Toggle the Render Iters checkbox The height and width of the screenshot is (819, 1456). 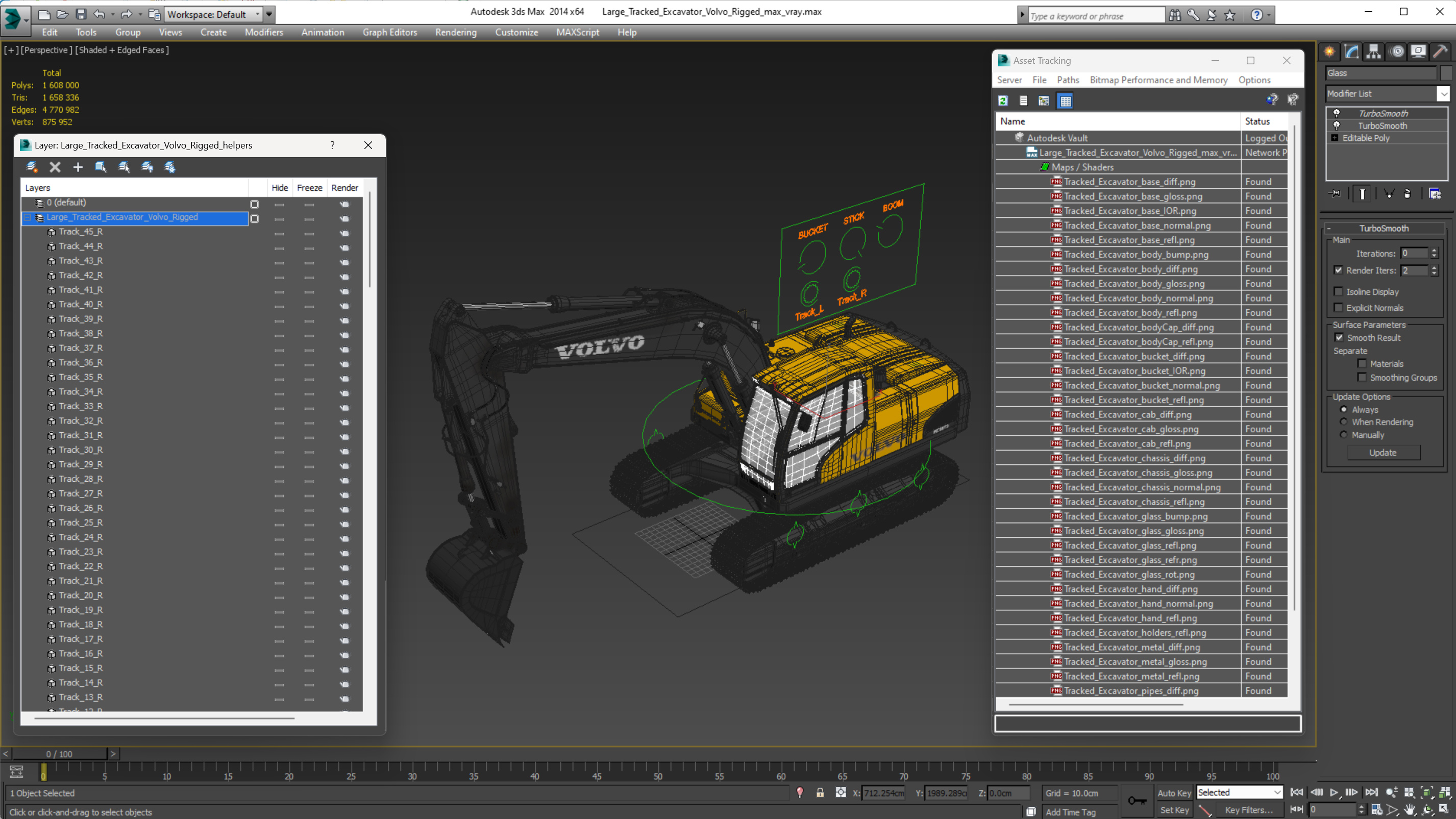1339,270
